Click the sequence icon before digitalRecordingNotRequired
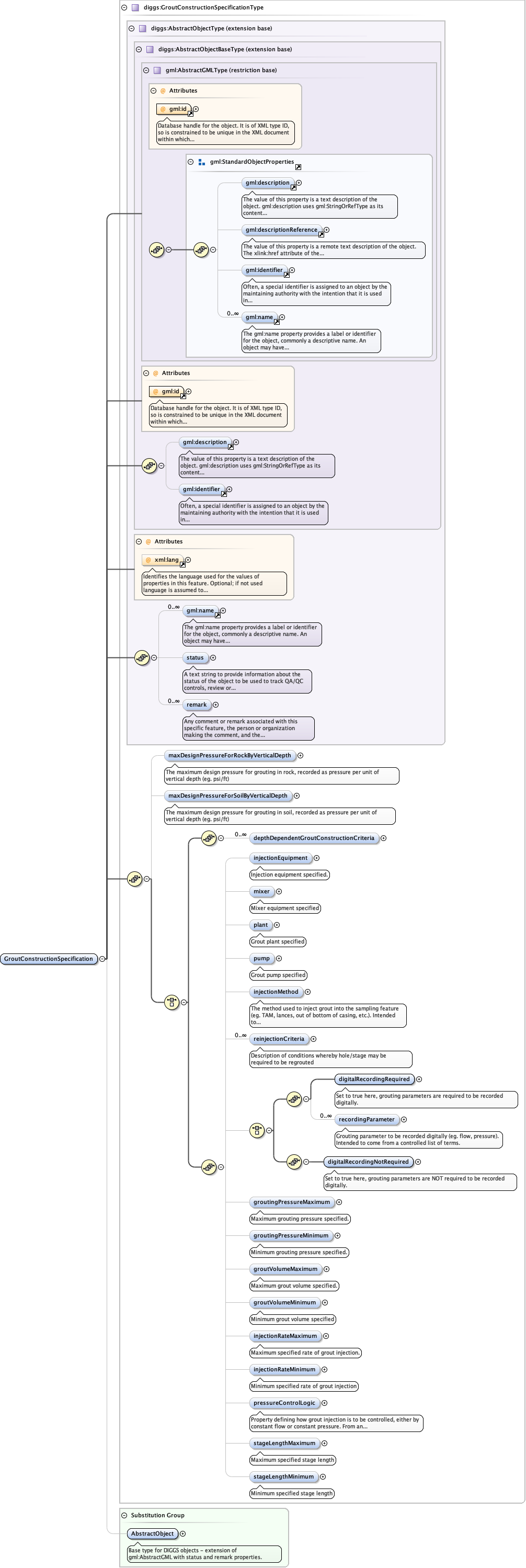This screenshot has width=526, height=1568. tap(294, 1162)
